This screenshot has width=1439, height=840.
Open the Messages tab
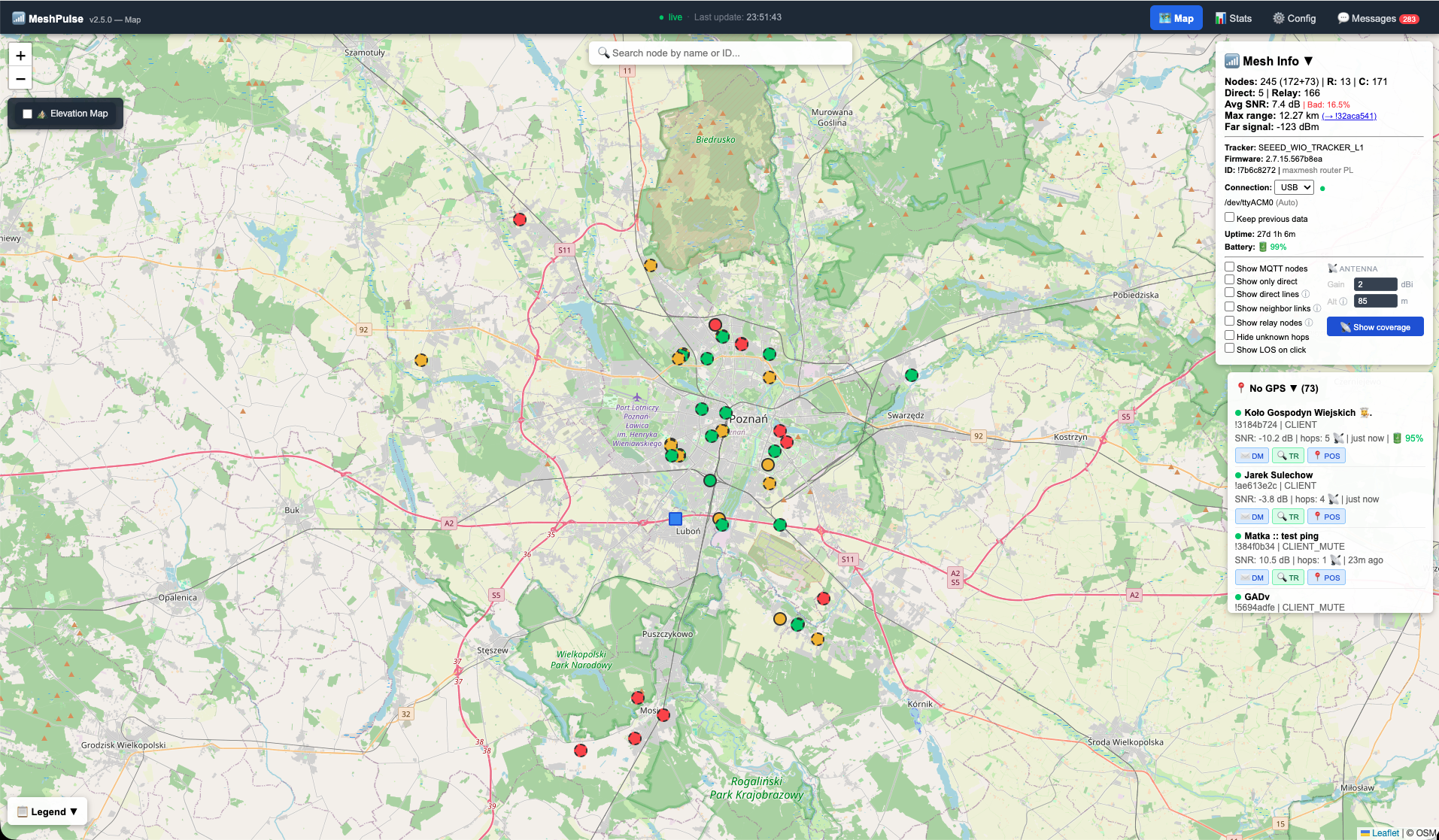tap(1378, 18)
